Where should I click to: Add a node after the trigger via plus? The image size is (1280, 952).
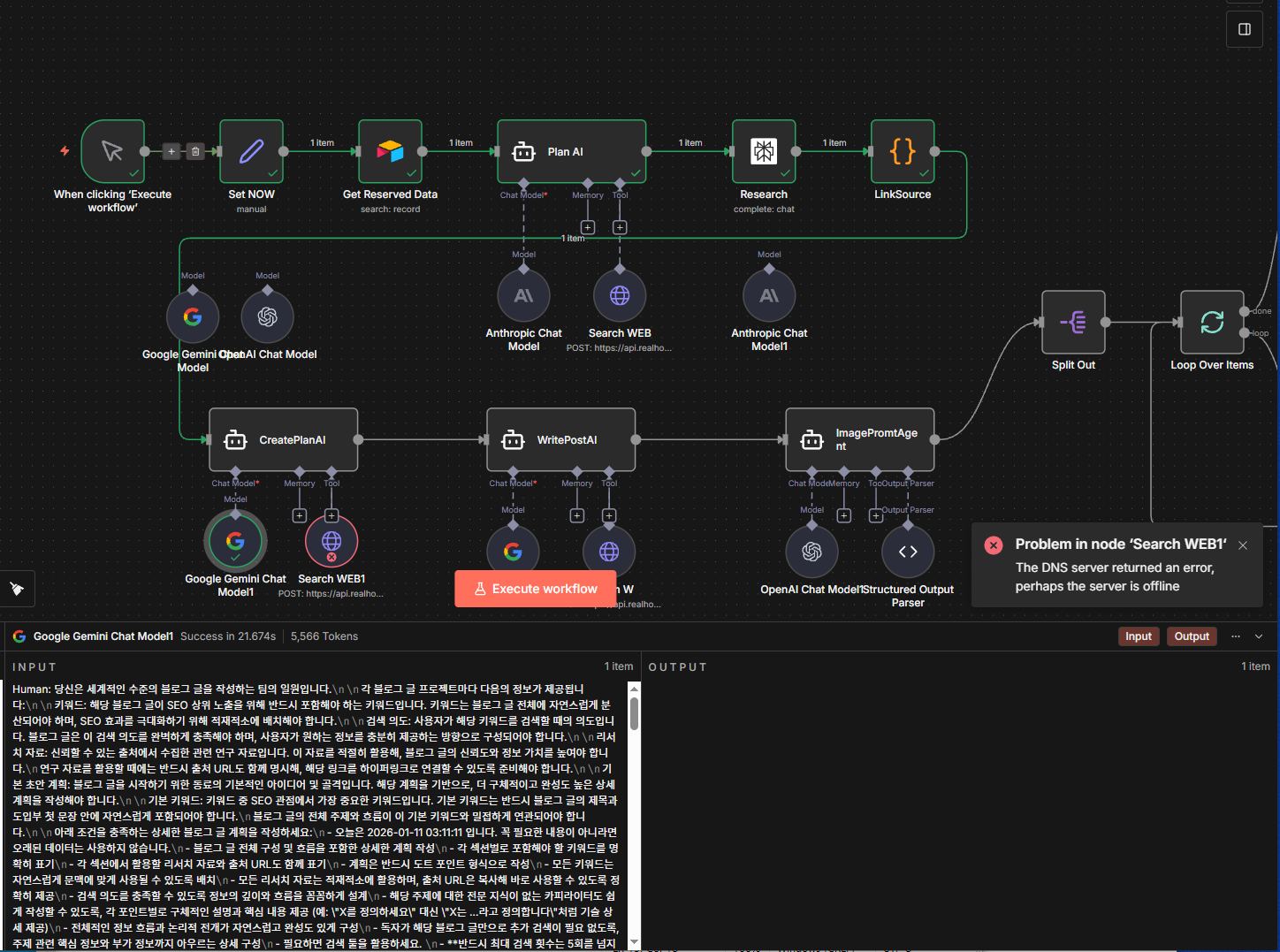[x=171, y=151]
